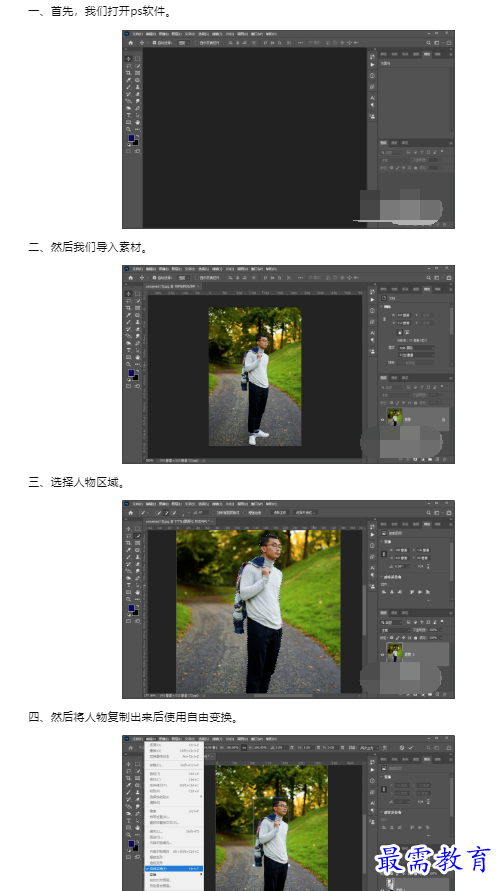Click Select and Mask button in step three screenshot
The width and height of the screenshot is (499, 891).
tap(306, 512)
